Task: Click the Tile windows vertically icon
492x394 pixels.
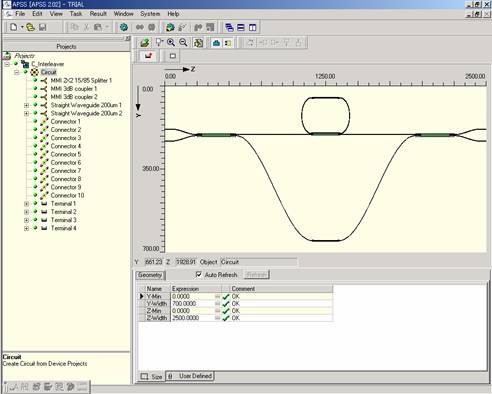Action: [x=253, y=27]
